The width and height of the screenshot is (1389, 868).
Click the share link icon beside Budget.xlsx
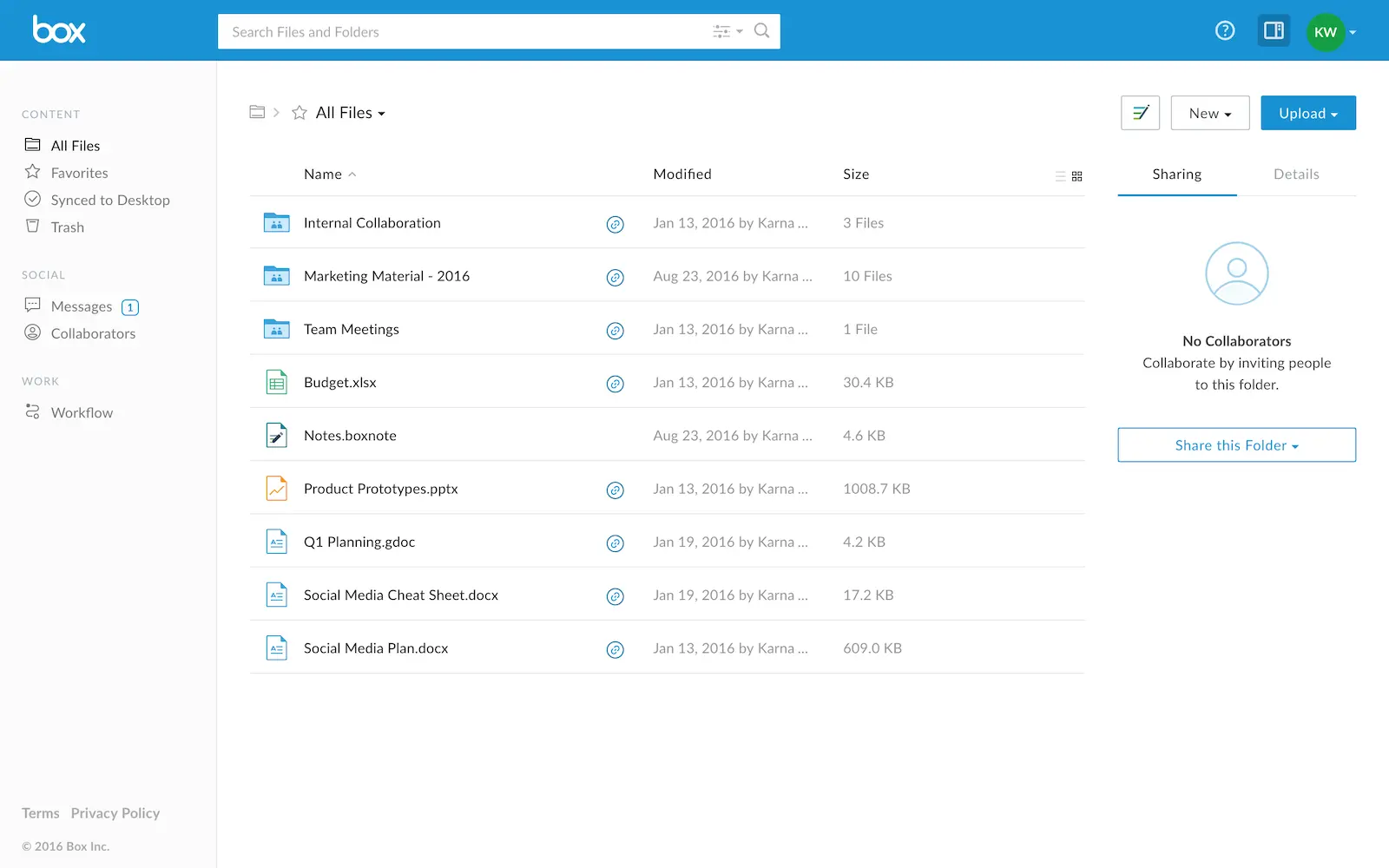pos(616,384)
